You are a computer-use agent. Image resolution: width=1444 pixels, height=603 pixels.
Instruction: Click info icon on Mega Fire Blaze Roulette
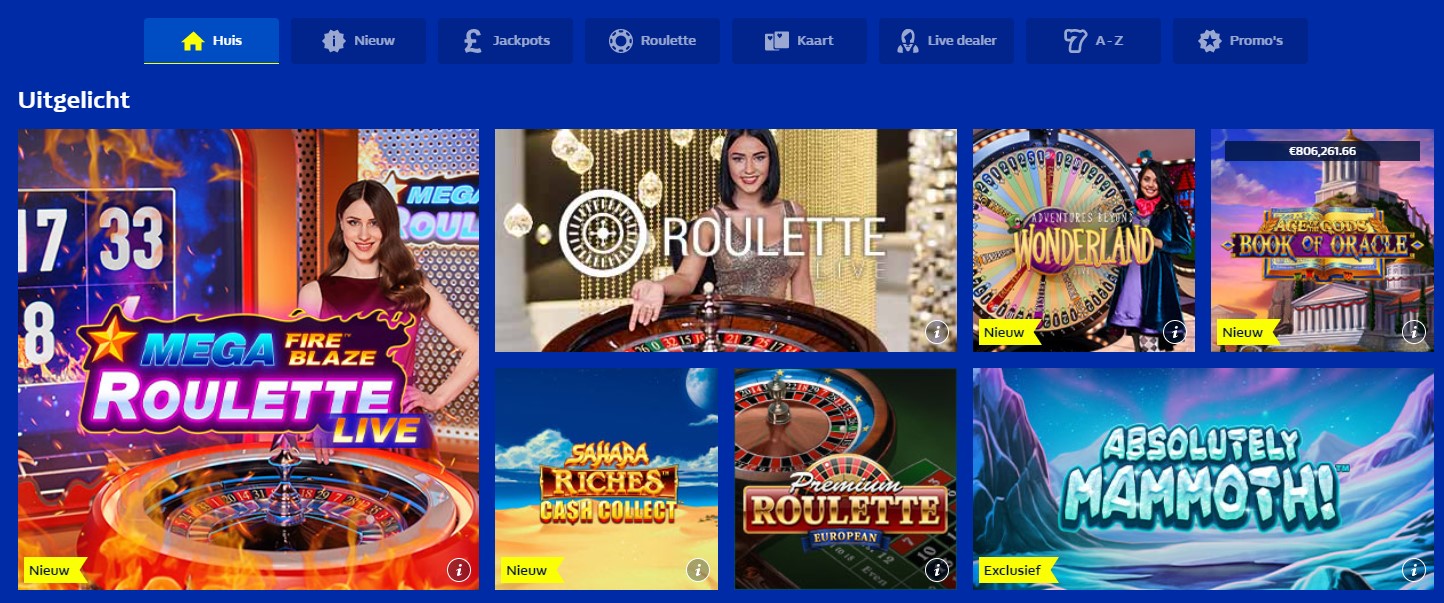point(458,570)
